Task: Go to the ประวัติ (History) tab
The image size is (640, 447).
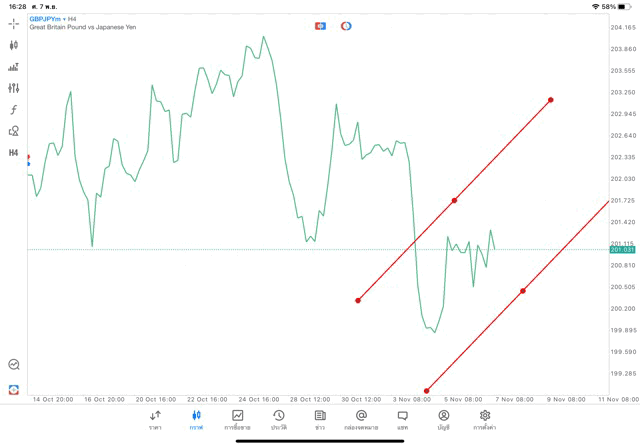Action: [x=278, y=419]
